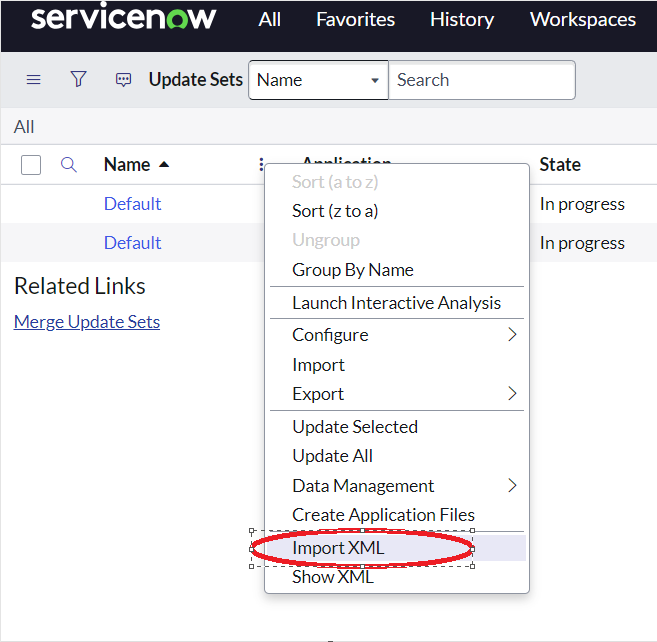Sort list by State column header

[x=560, y=165]
